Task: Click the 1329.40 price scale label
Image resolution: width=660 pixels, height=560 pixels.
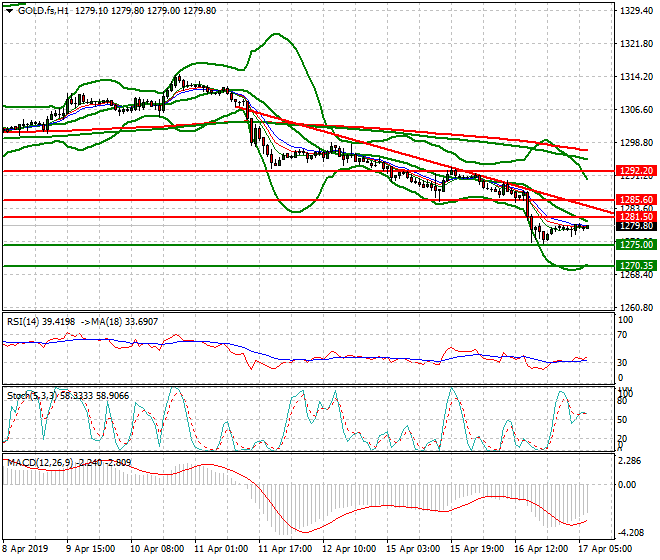Action: tap(636, 12)
